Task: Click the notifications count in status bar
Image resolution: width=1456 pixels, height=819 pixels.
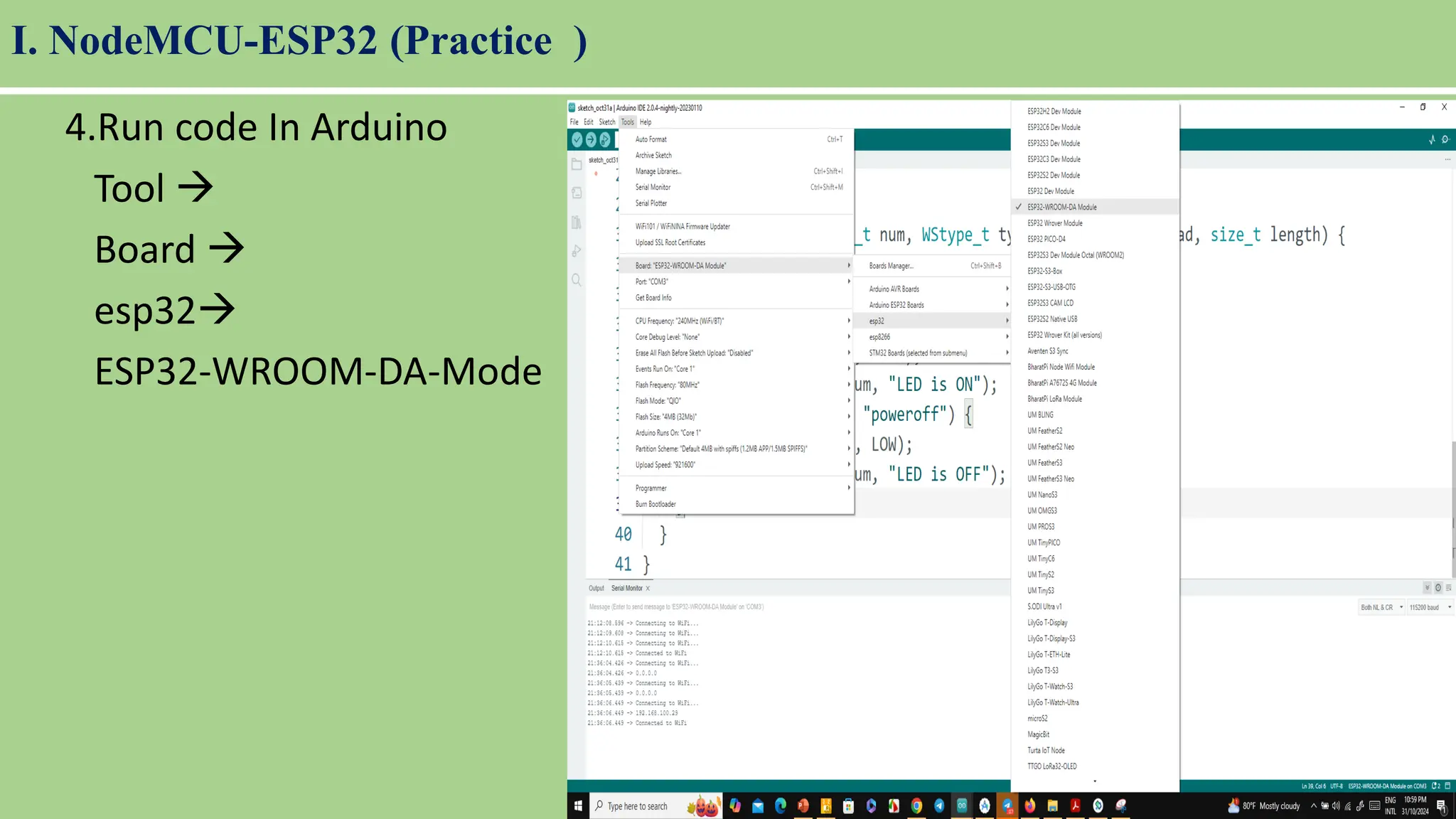Action: [1436, 786]
